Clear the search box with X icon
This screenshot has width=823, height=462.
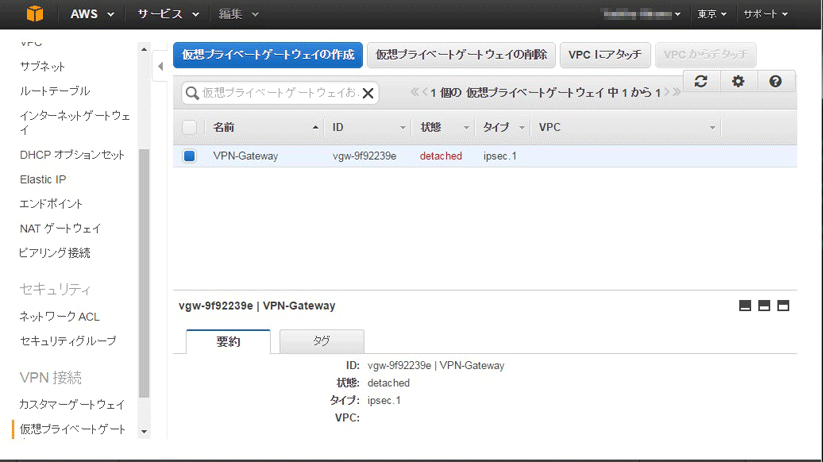tap(368, 93)
